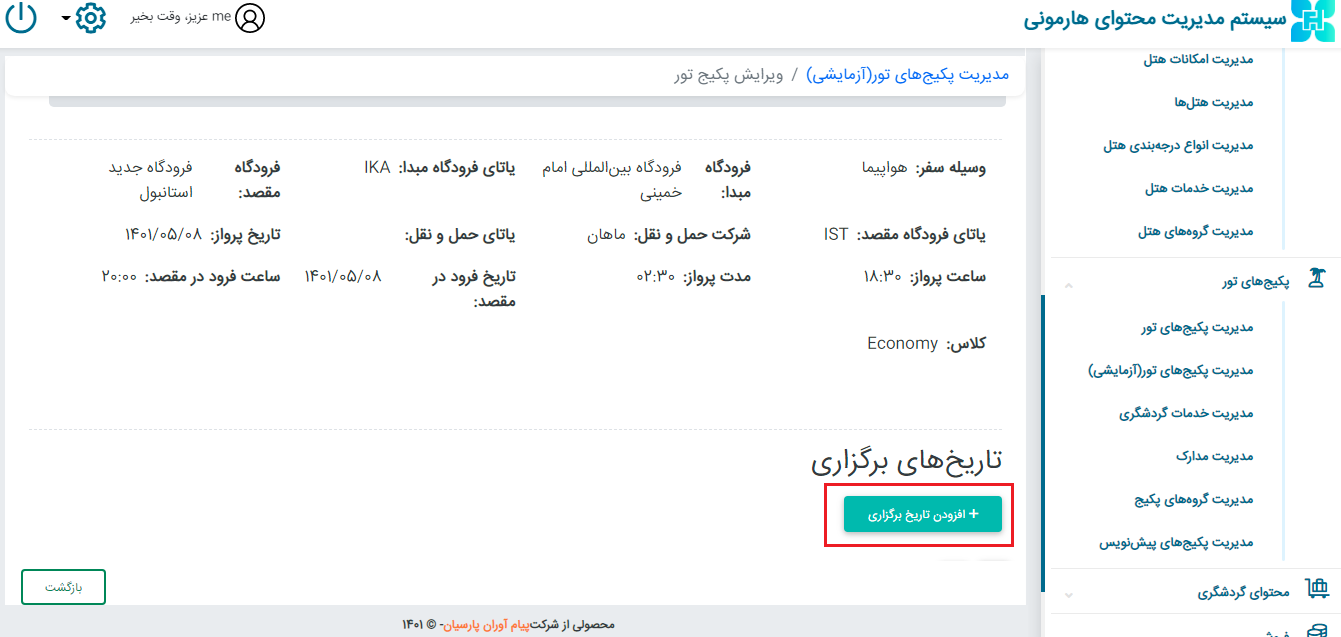The width and height of the screenshot is (1341, 637).
Task: Click the power logout icon
Action: click(x=21, y=18)
